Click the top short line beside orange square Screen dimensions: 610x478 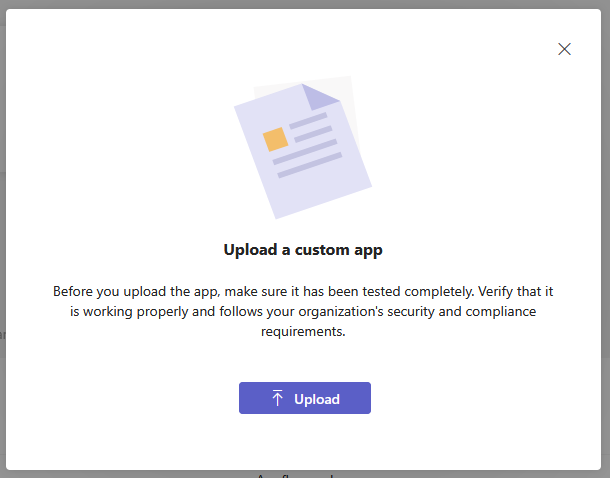[x=307, y=121]
